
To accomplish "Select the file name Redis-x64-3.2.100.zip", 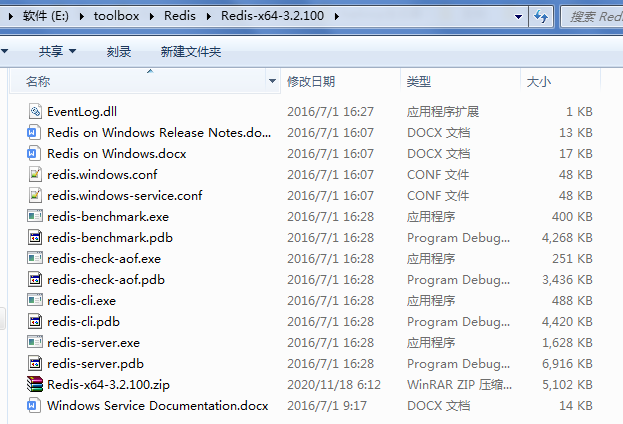I will pyautogui.click(x=108, y=385).
